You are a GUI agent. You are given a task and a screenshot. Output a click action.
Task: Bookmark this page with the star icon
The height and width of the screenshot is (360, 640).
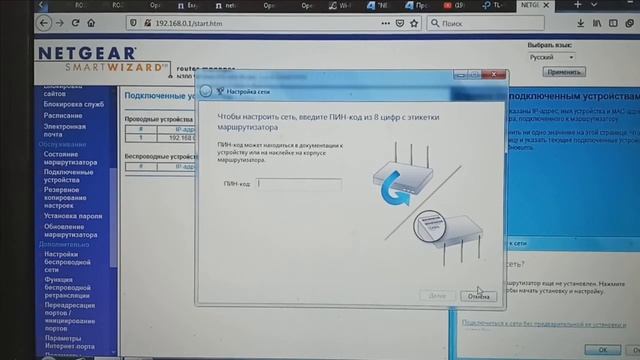point(414,23)
